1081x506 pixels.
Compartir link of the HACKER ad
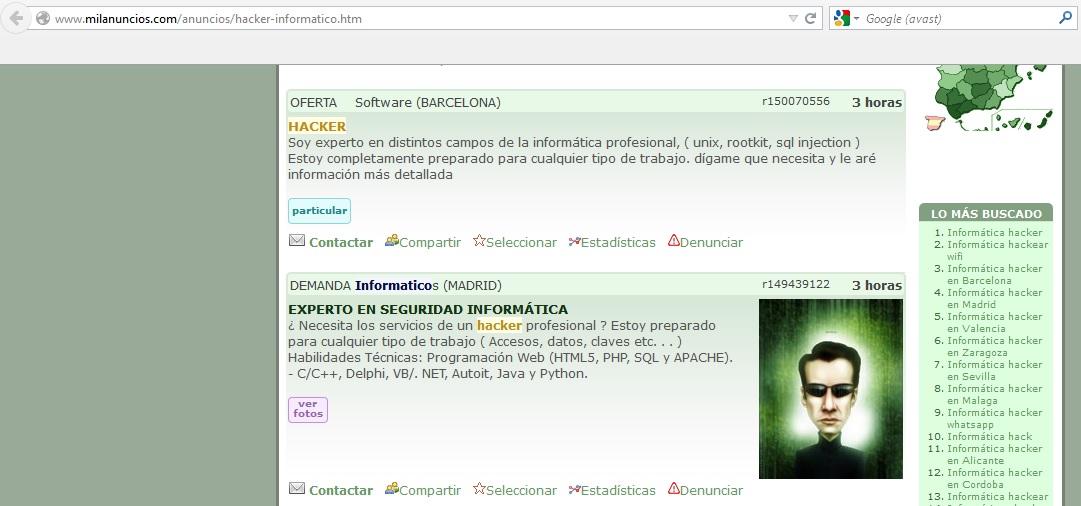[x=430, y=243]
